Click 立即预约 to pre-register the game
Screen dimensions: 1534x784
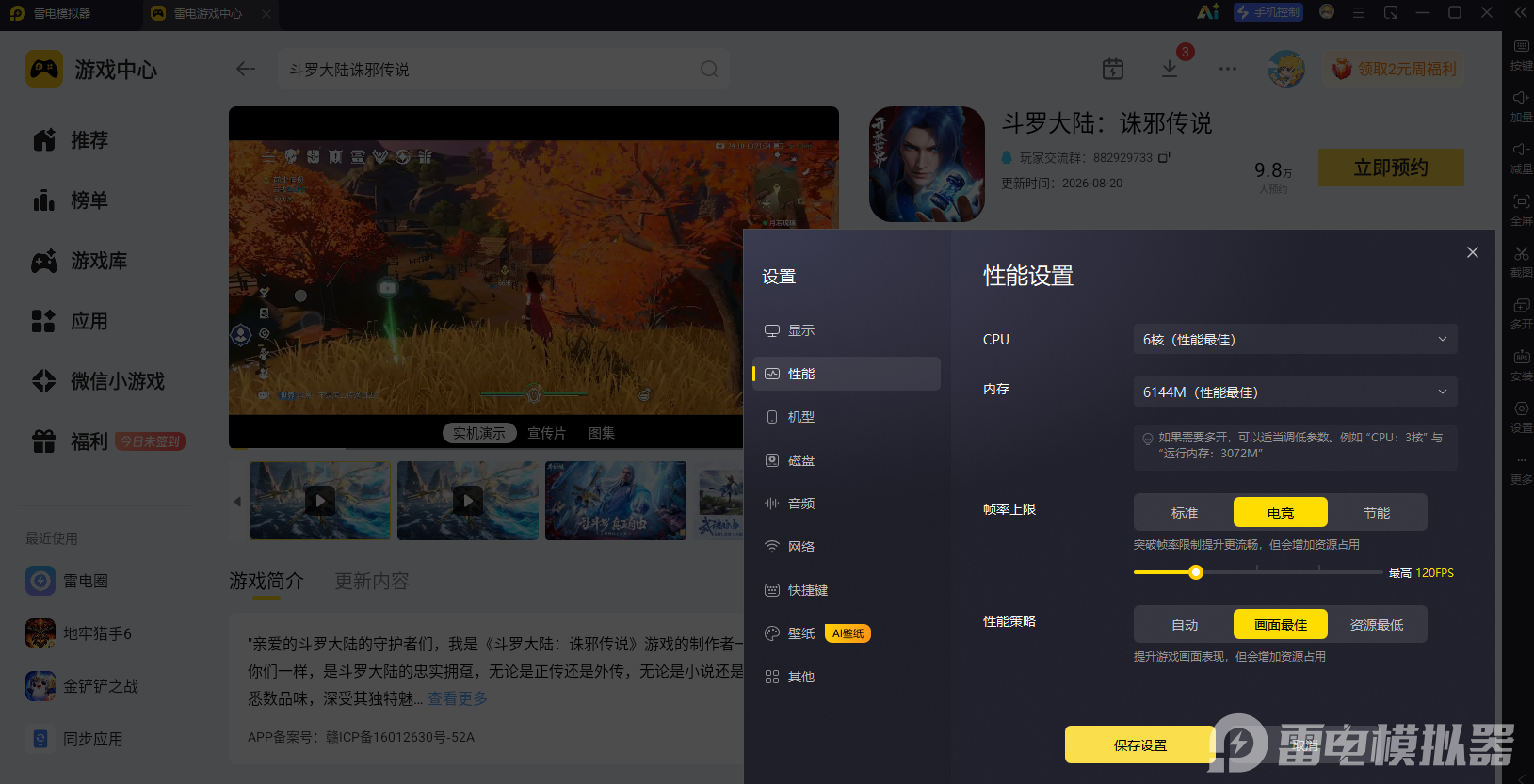1391,168
